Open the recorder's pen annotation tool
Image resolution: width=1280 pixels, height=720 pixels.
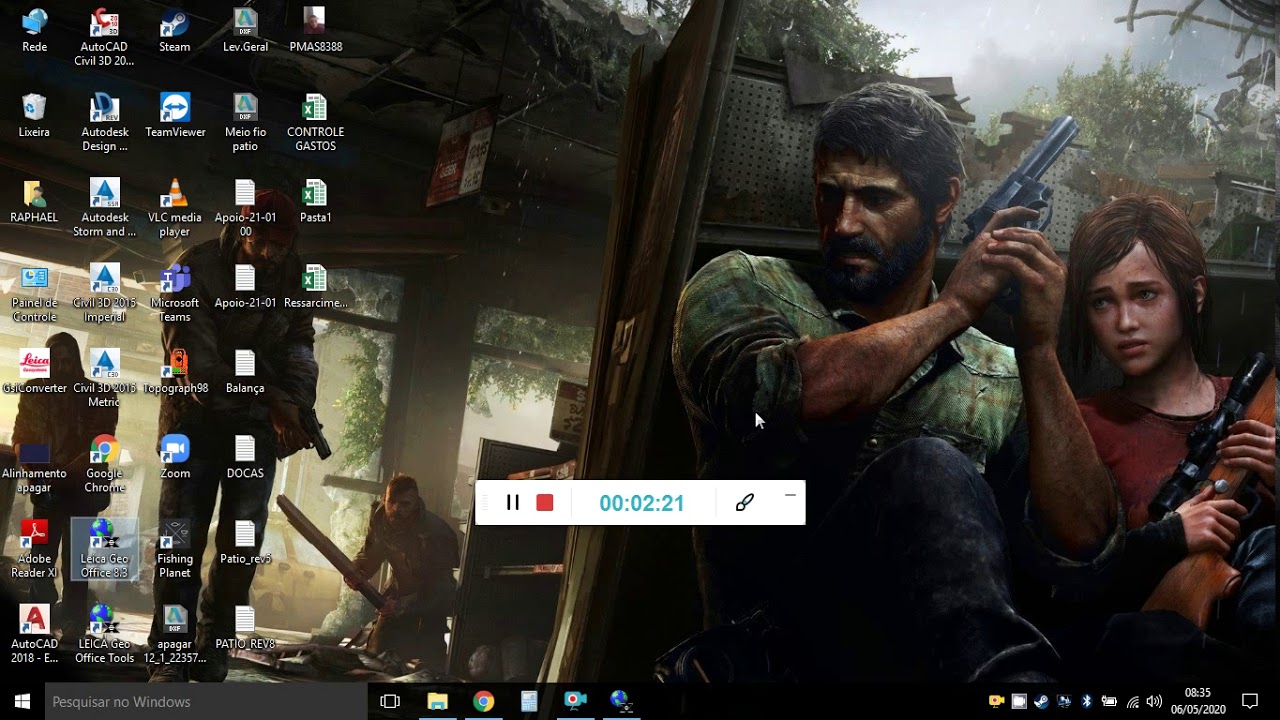click(x=744, y=503)
